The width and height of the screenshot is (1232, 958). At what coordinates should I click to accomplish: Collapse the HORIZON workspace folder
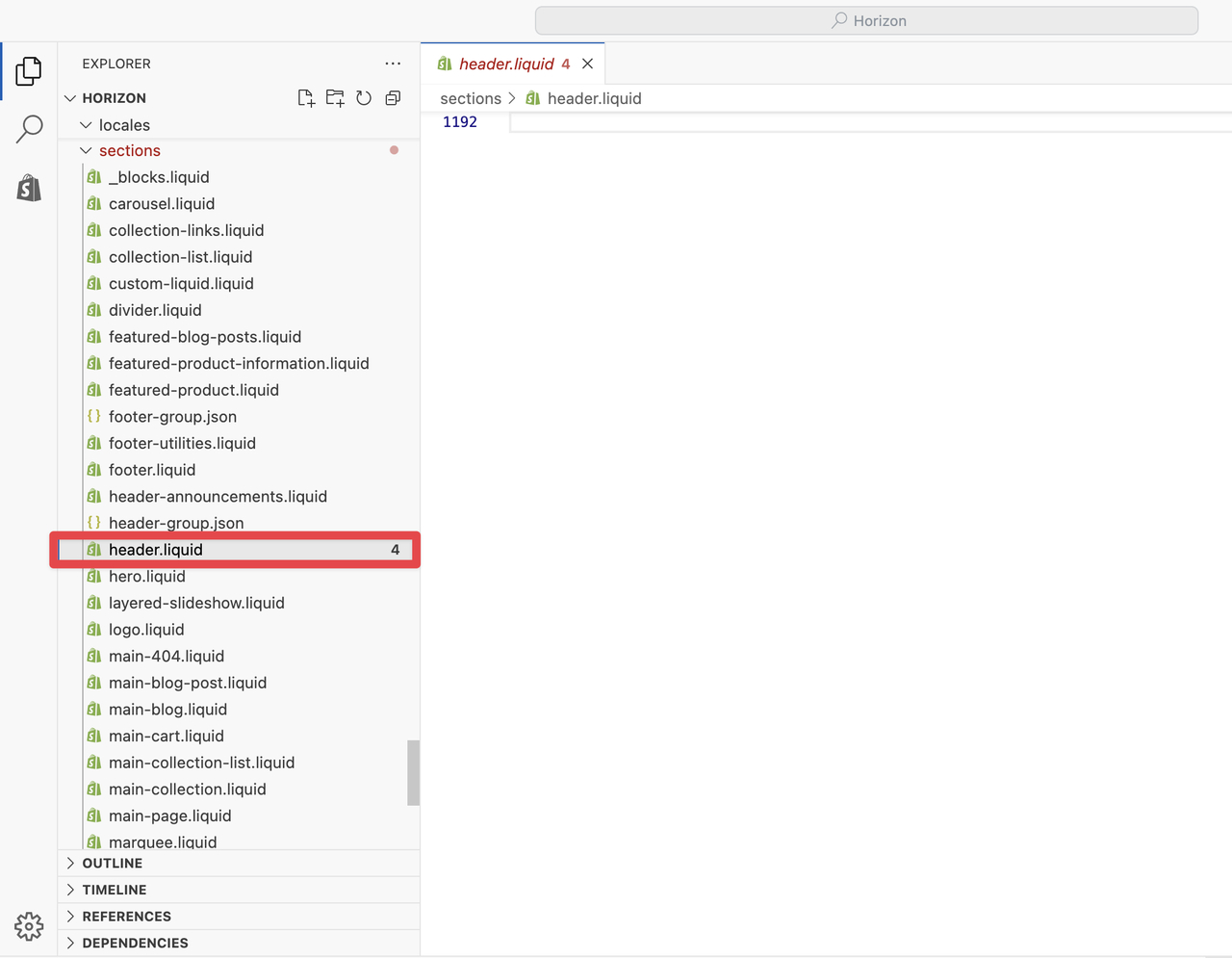pos(69,97)
